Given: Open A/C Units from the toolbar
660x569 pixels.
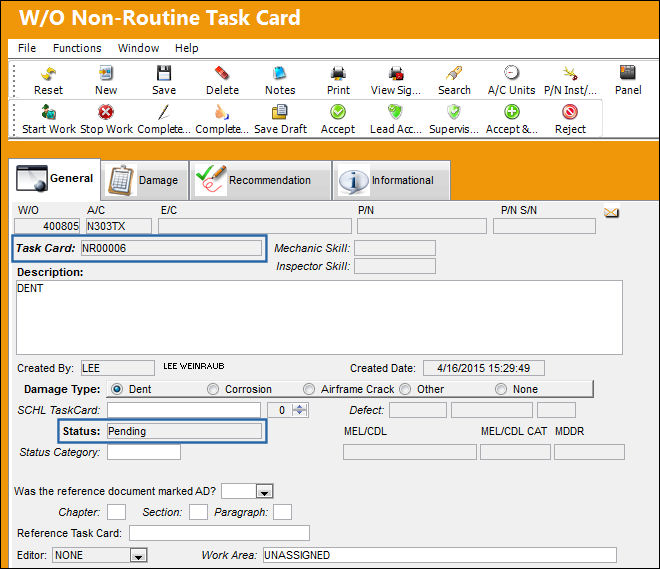Looking at the screenshot, I should click(x=511, y=73).
